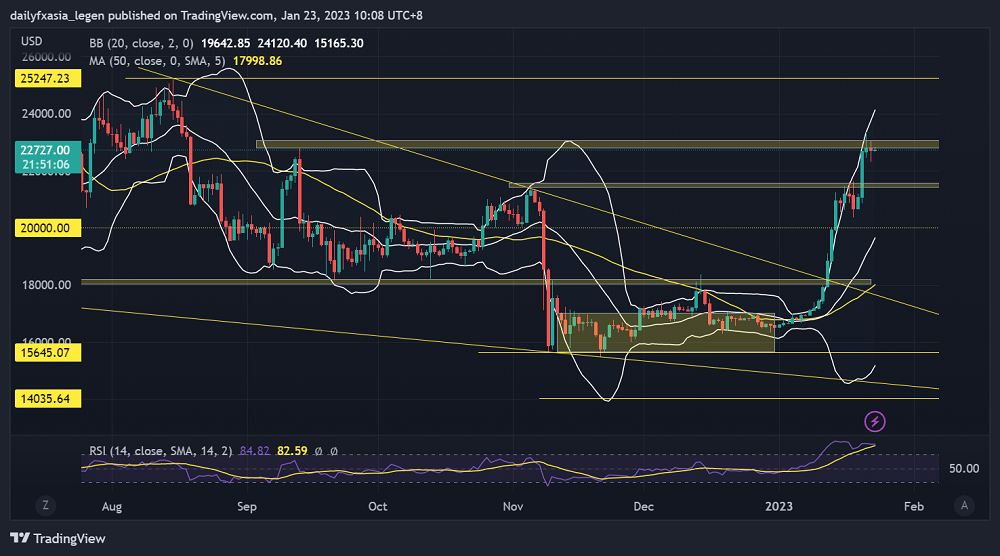Click the Aug label on the time axis
Screen dimensions: 1000x556
tap(112, 507)
